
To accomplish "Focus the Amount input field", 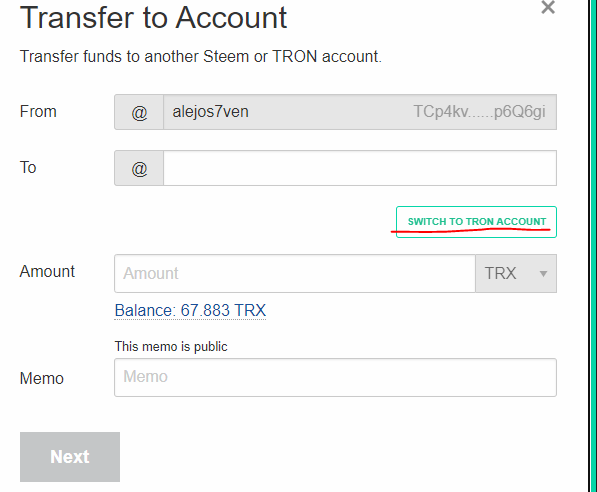I will click(x=295, y=273).
